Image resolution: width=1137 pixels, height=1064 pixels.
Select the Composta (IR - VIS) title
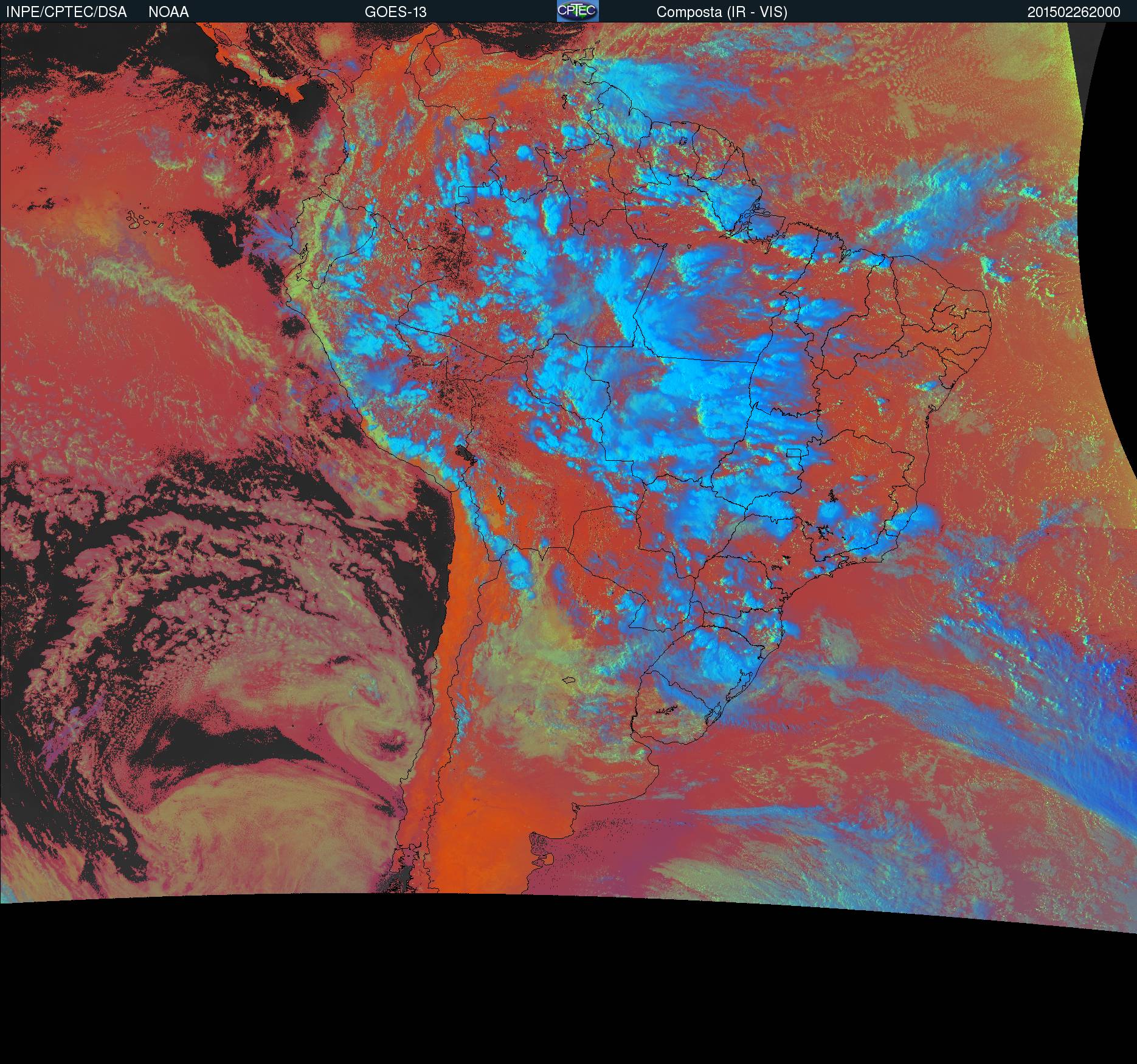coord(722,12)
